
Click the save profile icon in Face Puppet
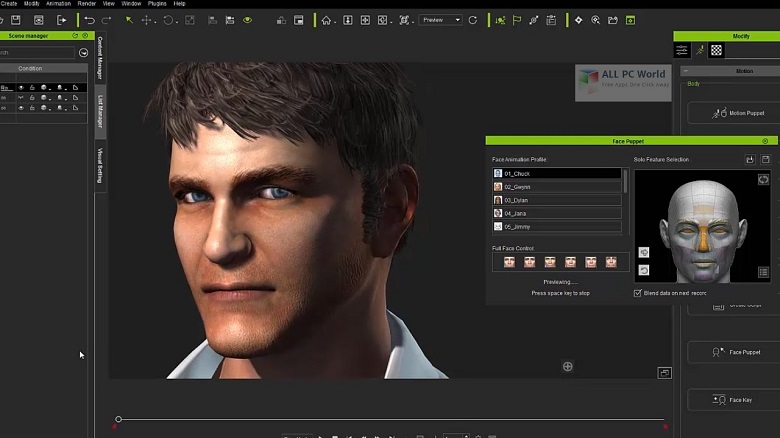(x=766, y=159)
